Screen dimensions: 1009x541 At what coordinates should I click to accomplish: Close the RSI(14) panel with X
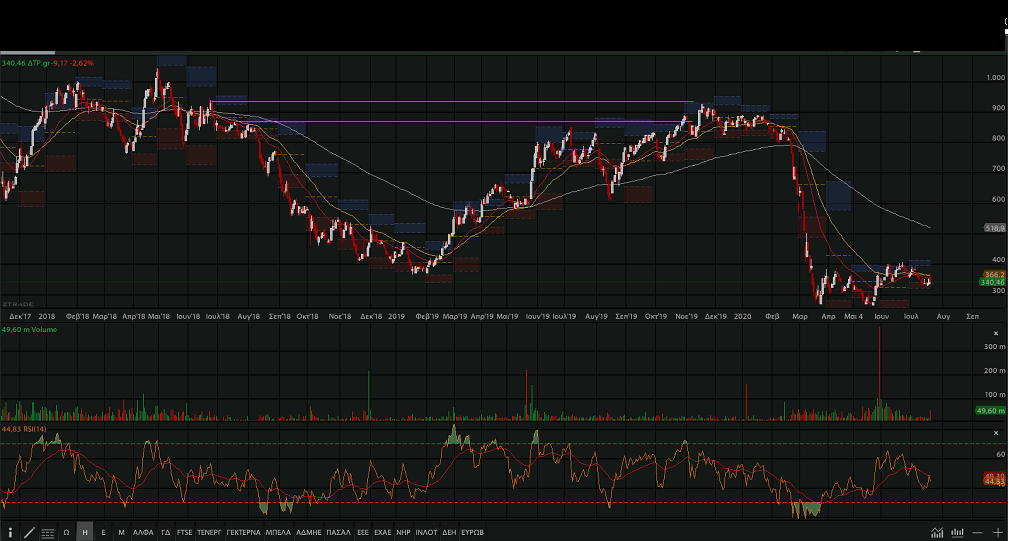[995, 433]
